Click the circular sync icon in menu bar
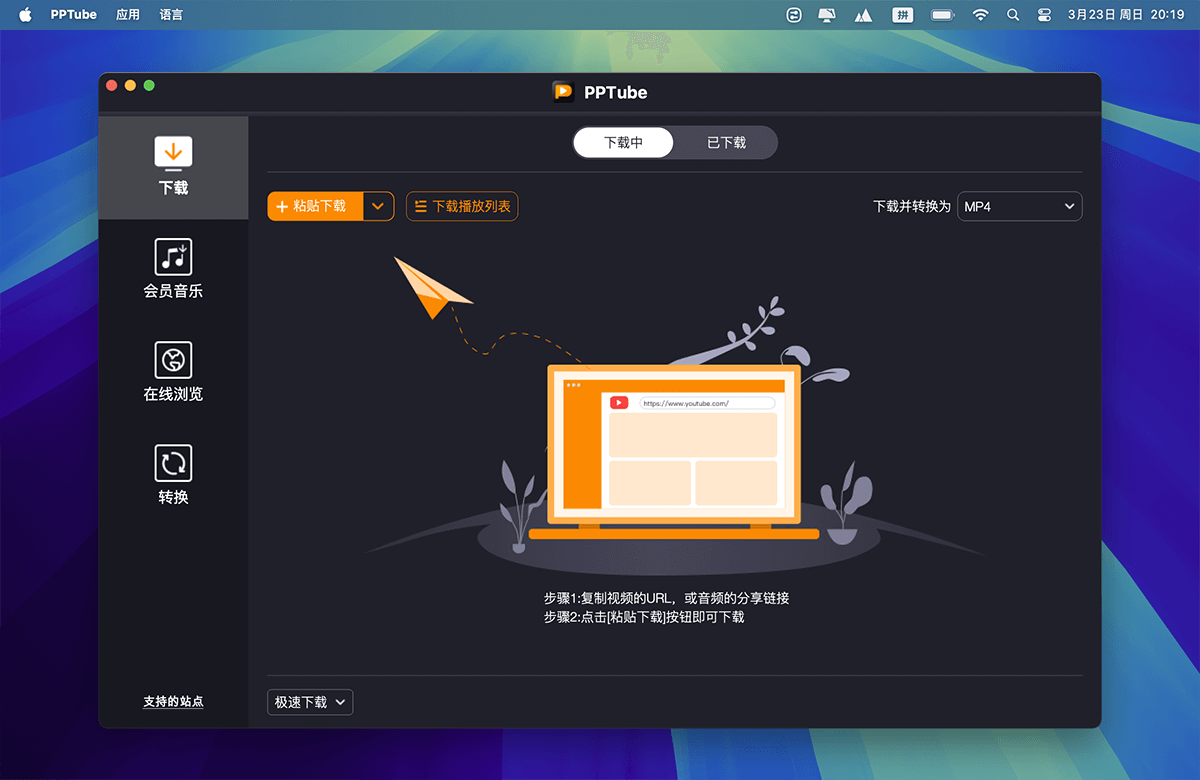The height and width of the screenshot is (780, 1200). point(794,14)
